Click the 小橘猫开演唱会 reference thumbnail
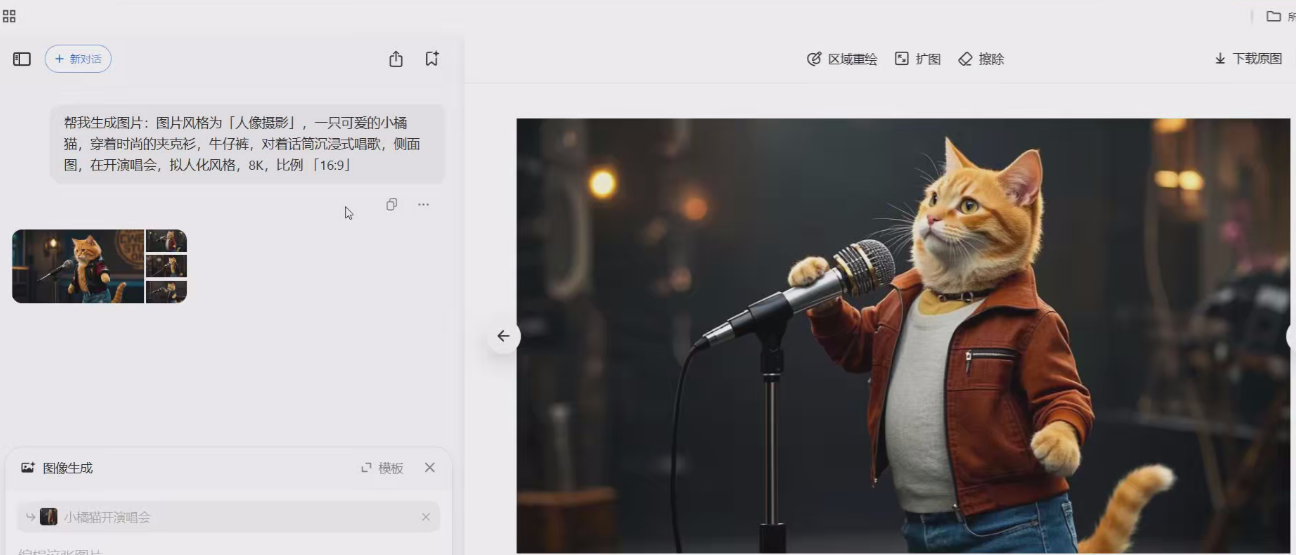The width and height of the screenshot is (1296, 555). (48, 517)
